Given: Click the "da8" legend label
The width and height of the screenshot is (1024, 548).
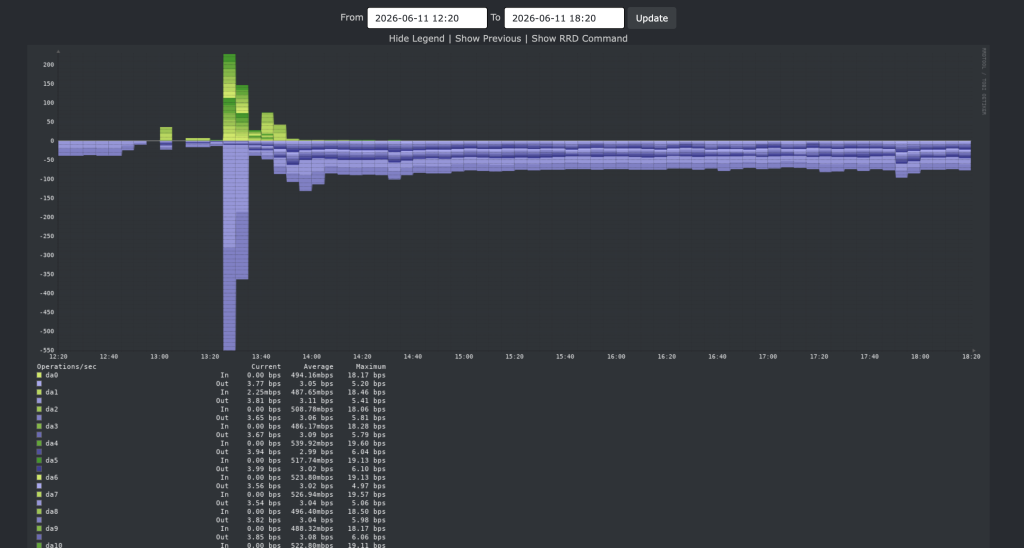Looking at the screenshot, I should (52, 511).
